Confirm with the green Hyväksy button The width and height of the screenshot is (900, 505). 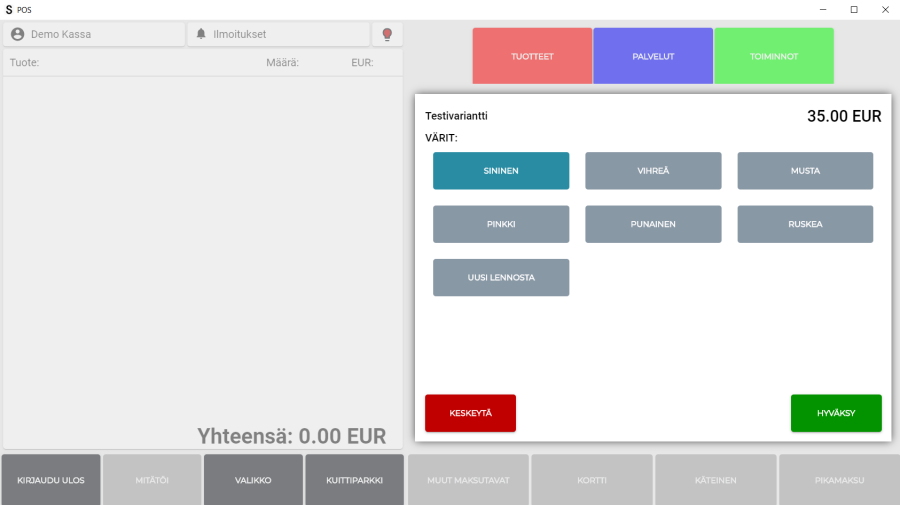pos(836,413)
